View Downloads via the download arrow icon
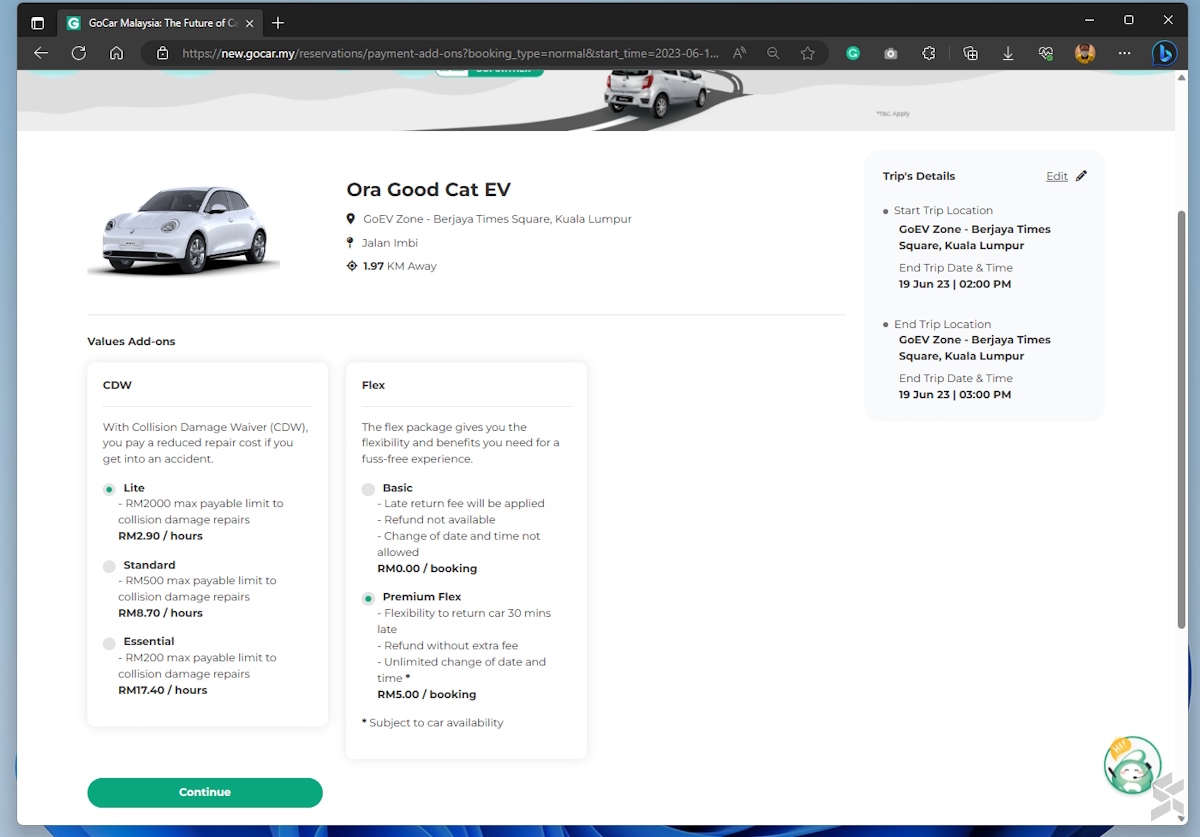Screen dimensions: 1200x837 (x=1008, y=53)
